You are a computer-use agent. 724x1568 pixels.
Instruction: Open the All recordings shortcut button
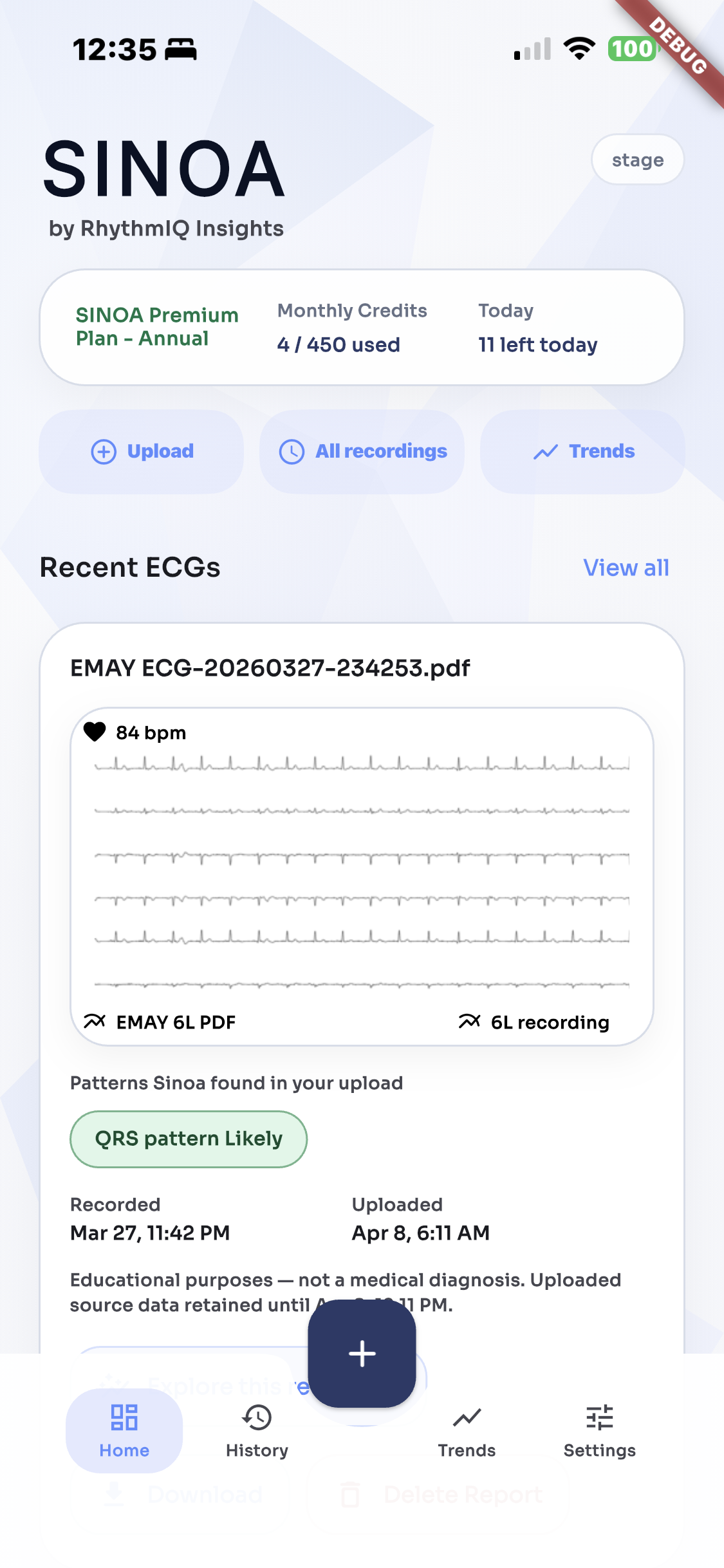coord(362,452)
